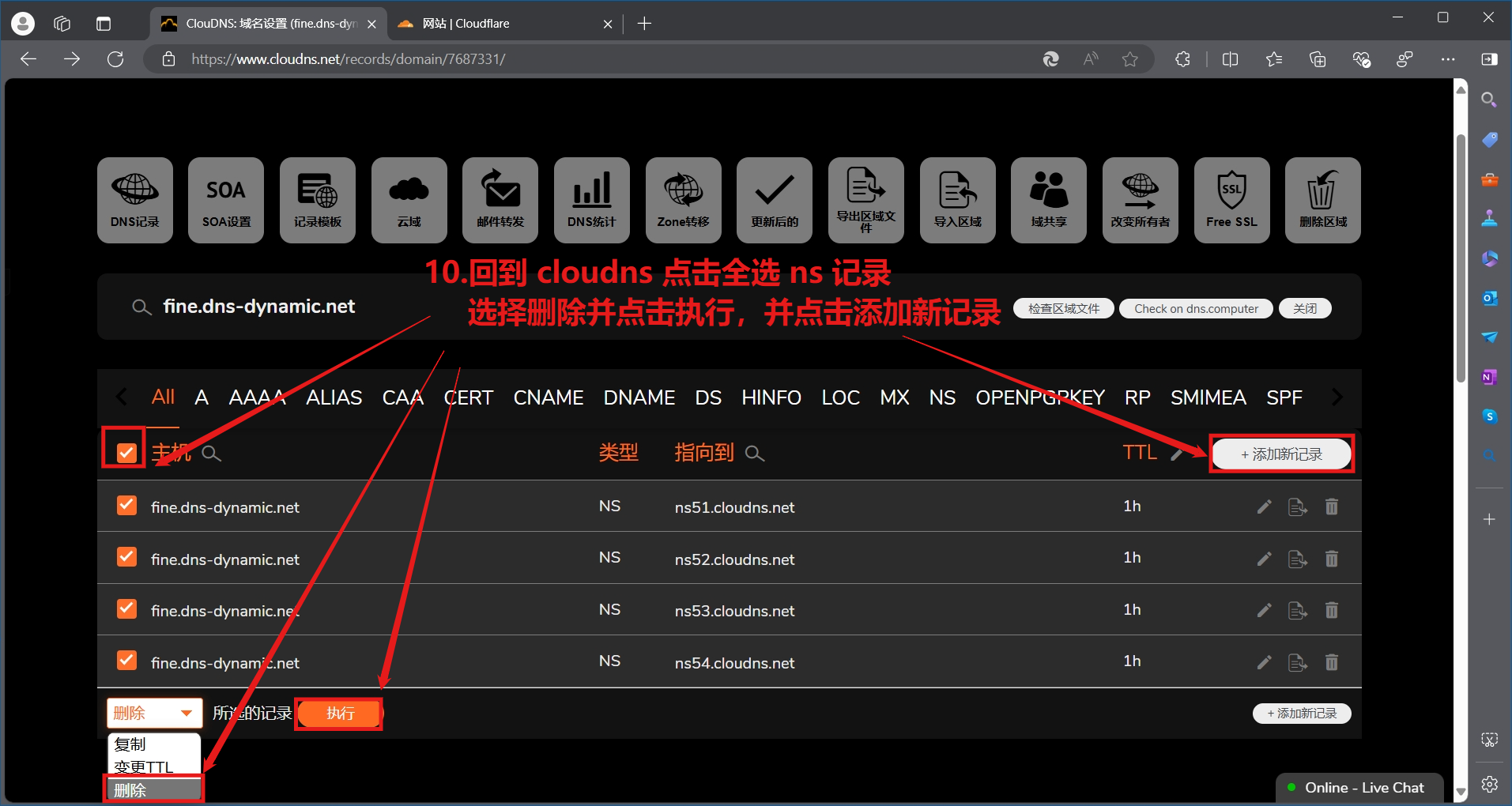Delete the ns52.cloudns.net record with trash icon
The image size is (1512, 806).
pos(1332,559)
